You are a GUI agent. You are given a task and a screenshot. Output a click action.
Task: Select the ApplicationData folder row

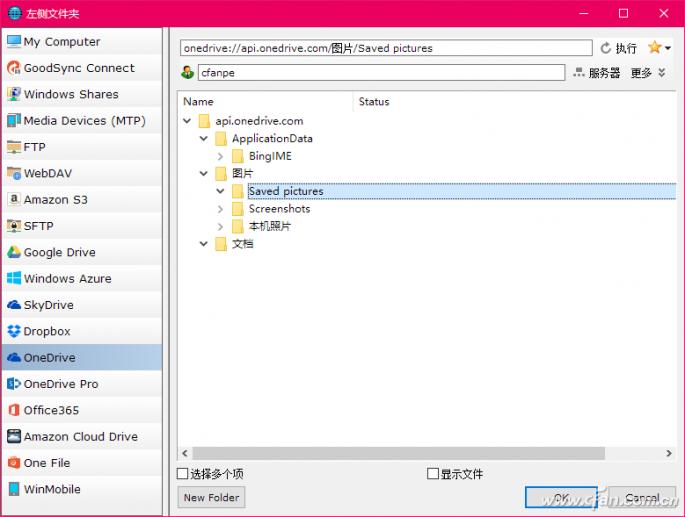coord(272,139)
